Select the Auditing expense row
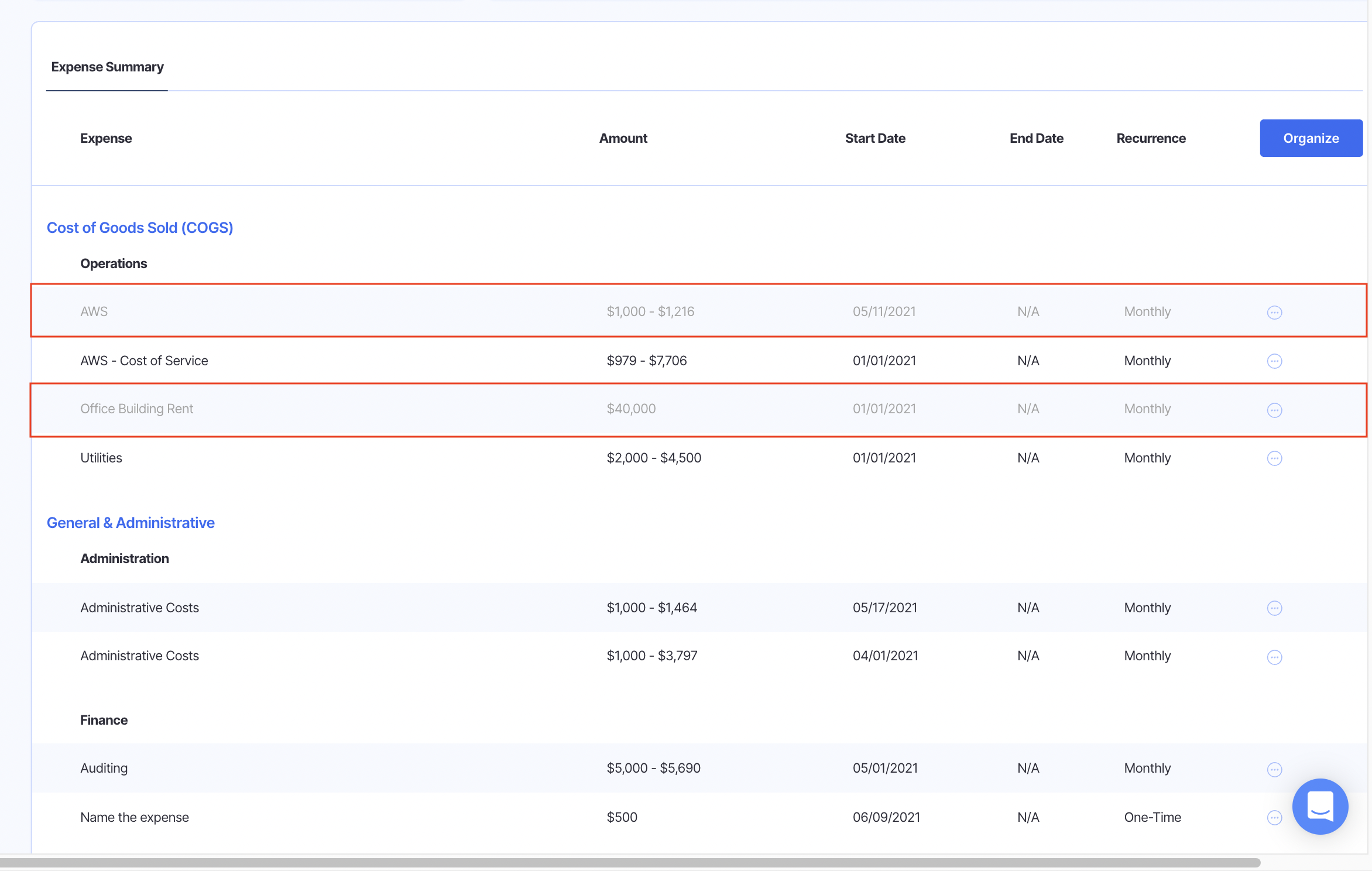 104,768
